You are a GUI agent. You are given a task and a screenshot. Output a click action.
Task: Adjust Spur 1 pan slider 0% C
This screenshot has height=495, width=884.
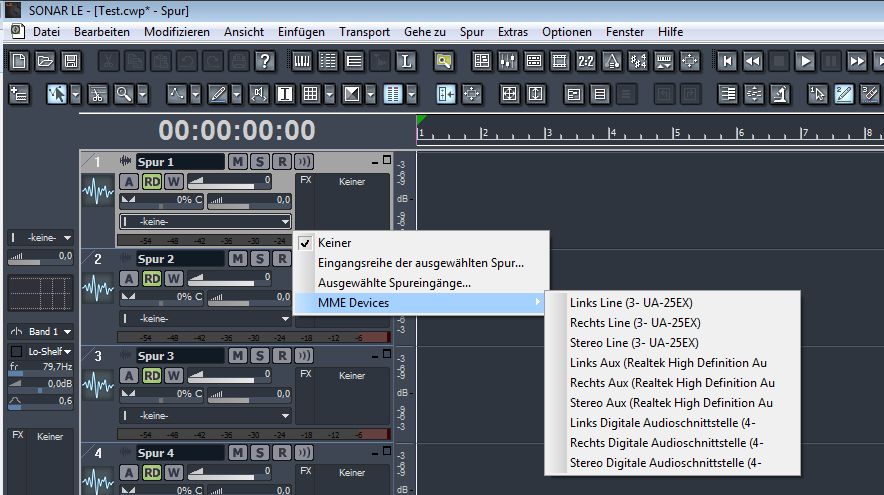pyautogui.click(x=161, y=201)
